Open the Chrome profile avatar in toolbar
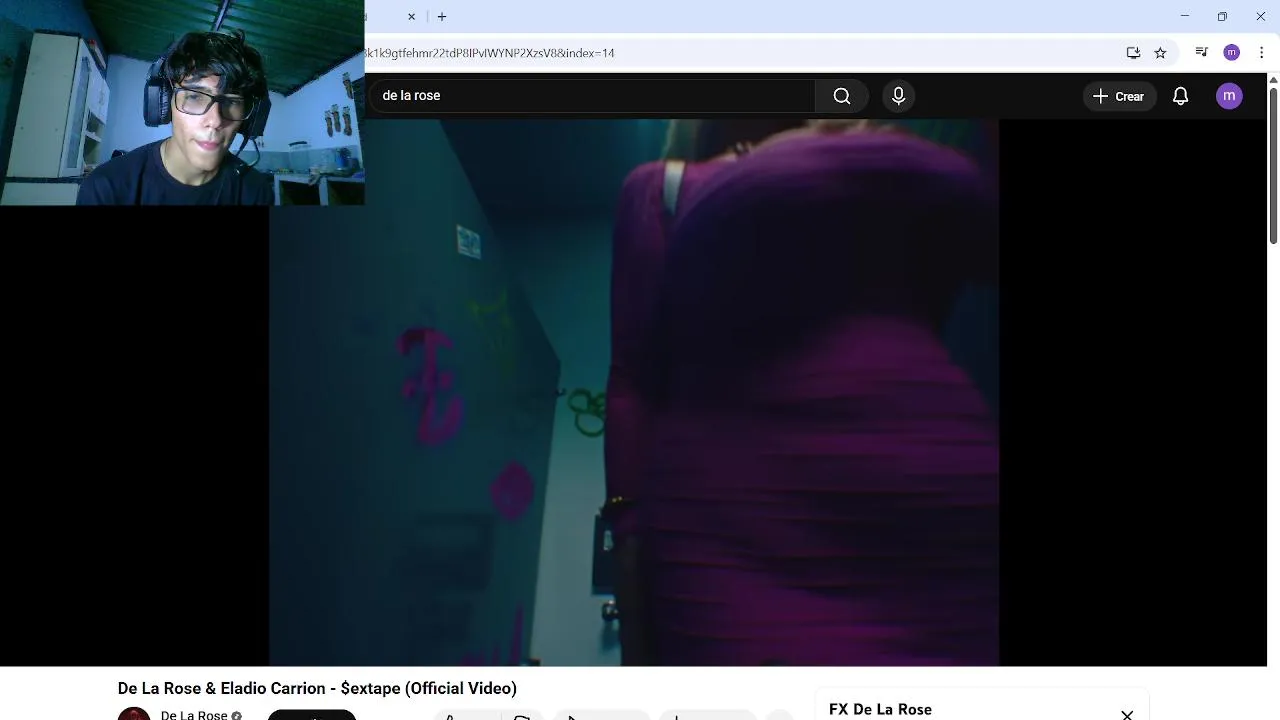The image size is (1280, 720). coord(1232,53)
